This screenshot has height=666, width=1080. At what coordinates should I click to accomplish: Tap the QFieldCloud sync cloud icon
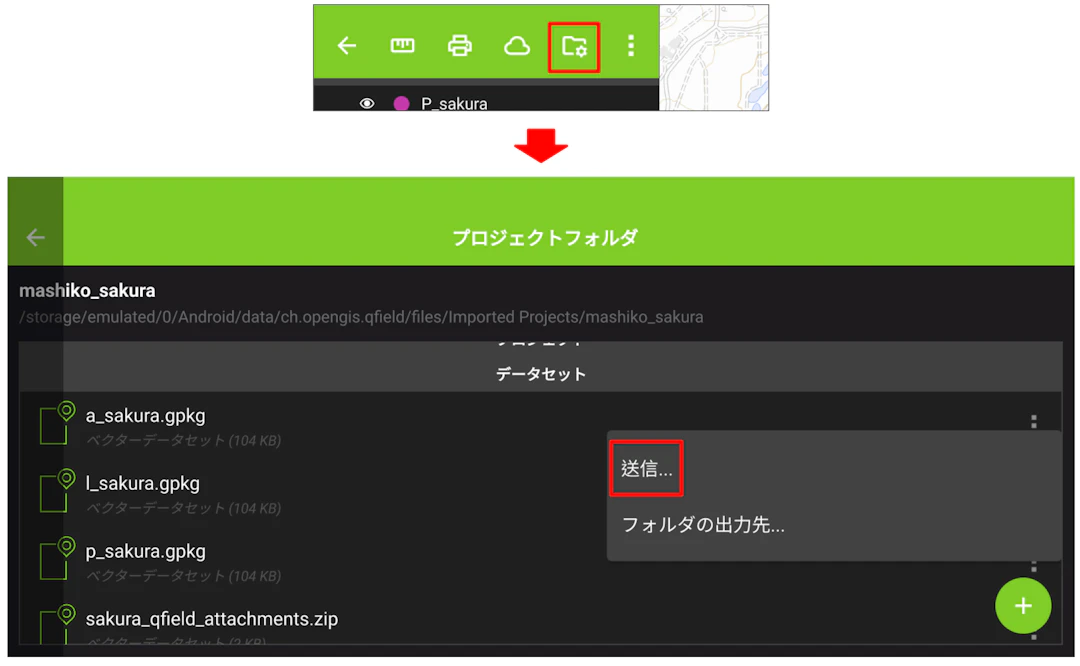(x=516, y=45)
